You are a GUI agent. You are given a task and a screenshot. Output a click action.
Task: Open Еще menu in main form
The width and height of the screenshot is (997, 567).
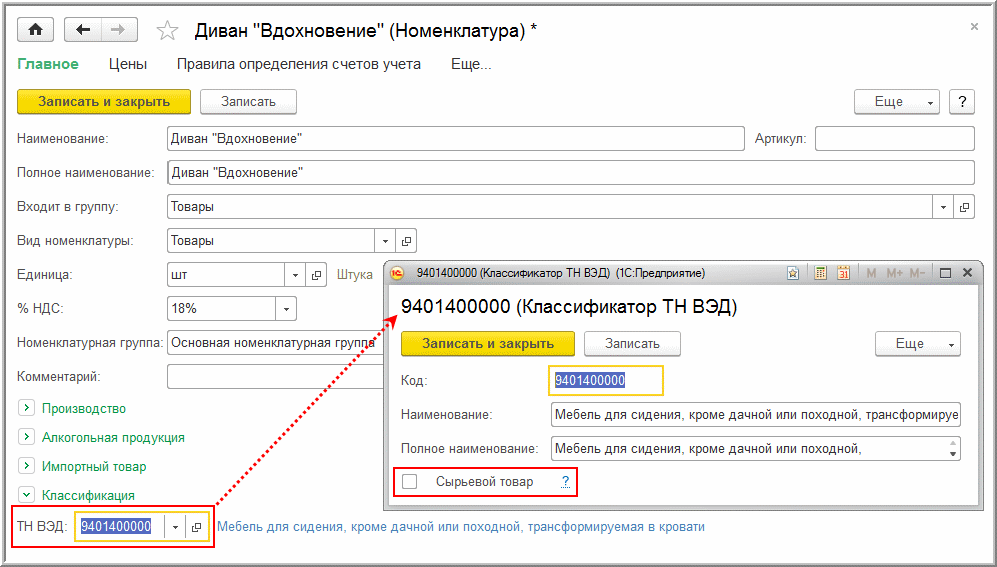[x=897, y=102]
